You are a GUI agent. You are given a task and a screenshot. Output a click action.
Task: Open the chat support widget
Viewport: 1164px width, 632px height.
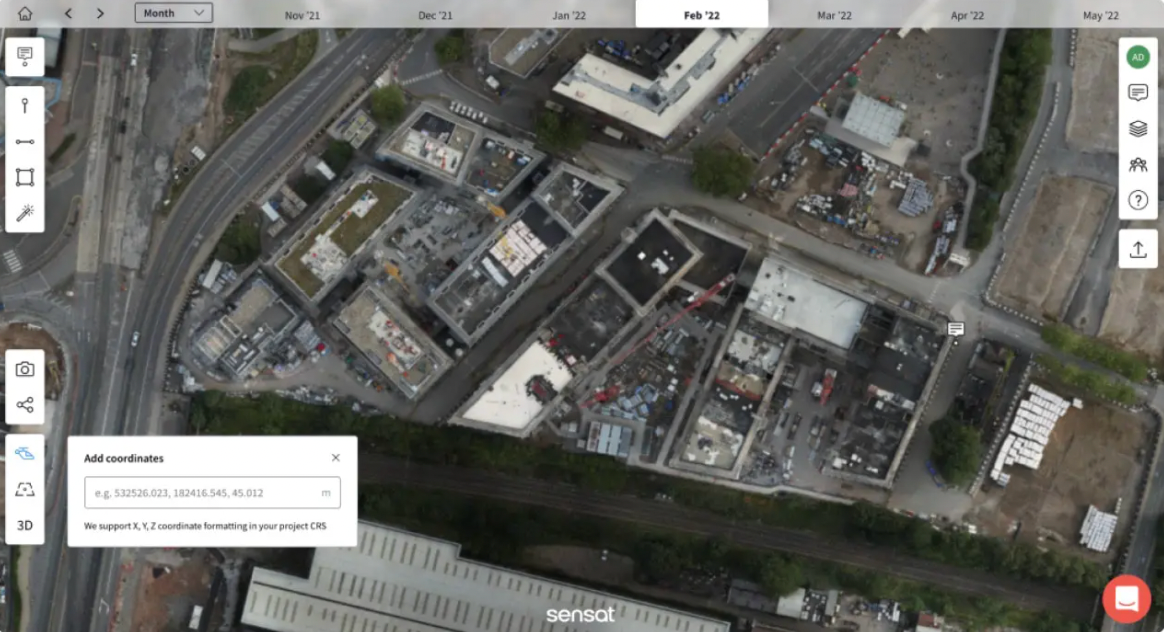[x=1126, y=599]
